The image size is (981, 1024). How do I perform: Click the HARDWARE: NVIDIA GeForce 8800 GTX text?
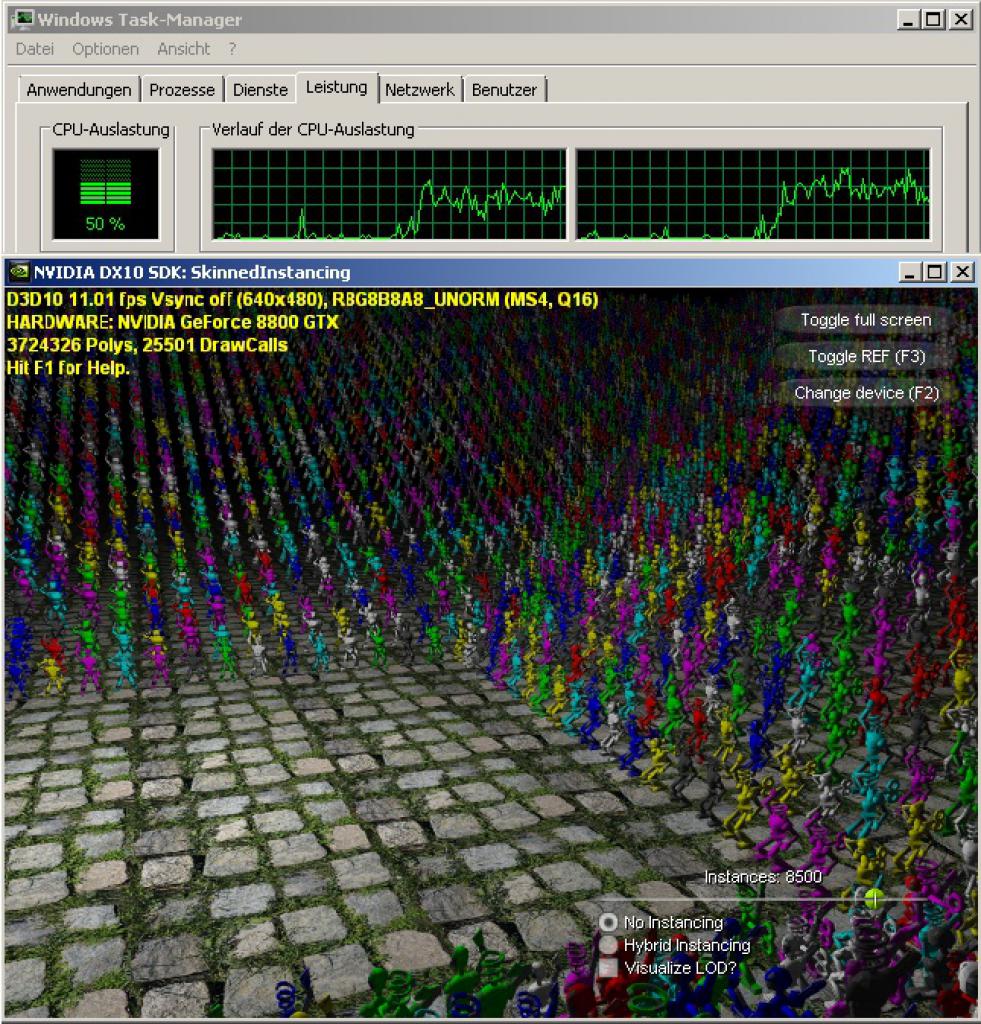pyautogui.click(x=172, y=322)
